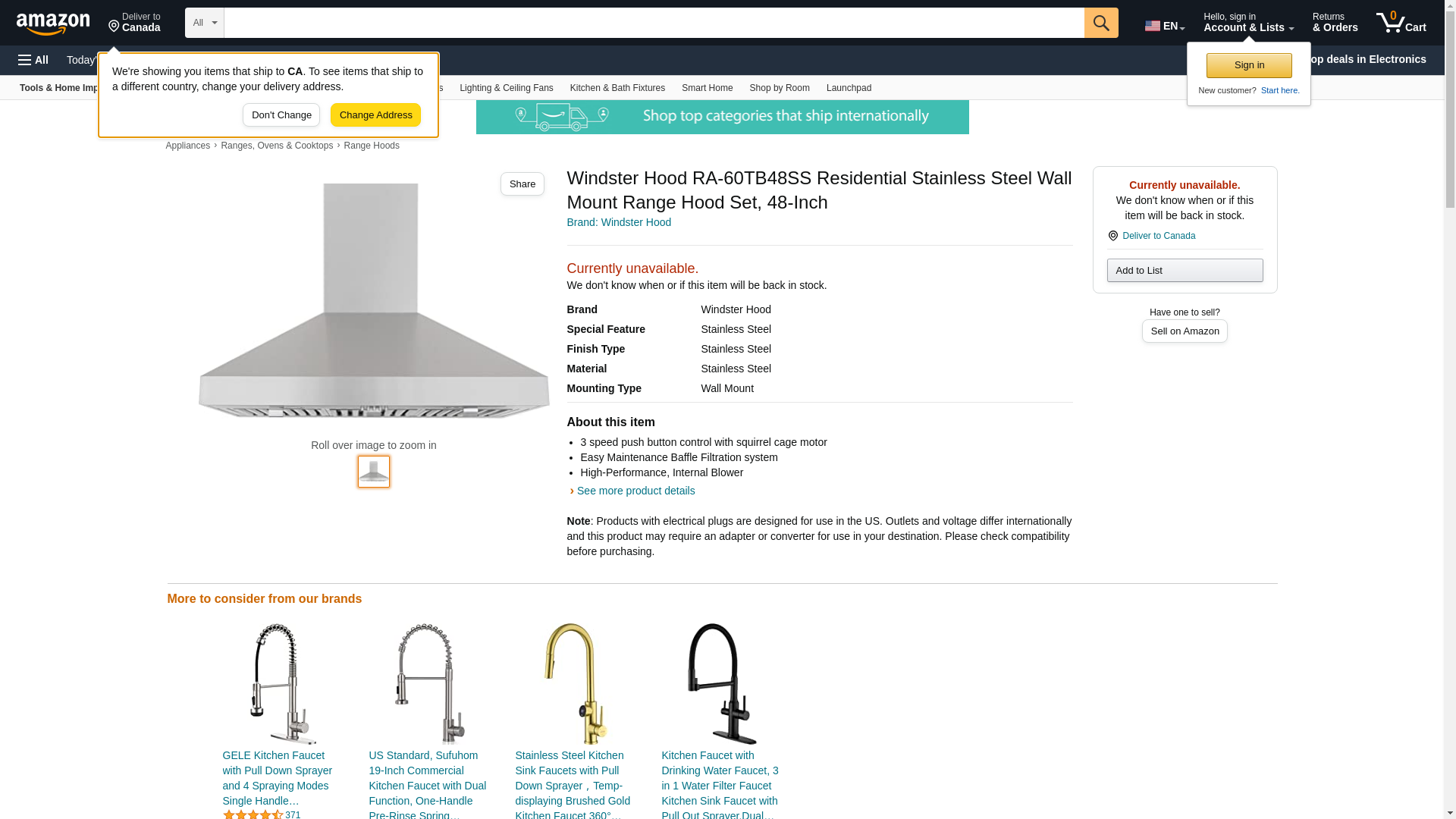The height and width of the screenshot is (819, 1456).
Task: Click the Change Address button
Action: point(375,115)
